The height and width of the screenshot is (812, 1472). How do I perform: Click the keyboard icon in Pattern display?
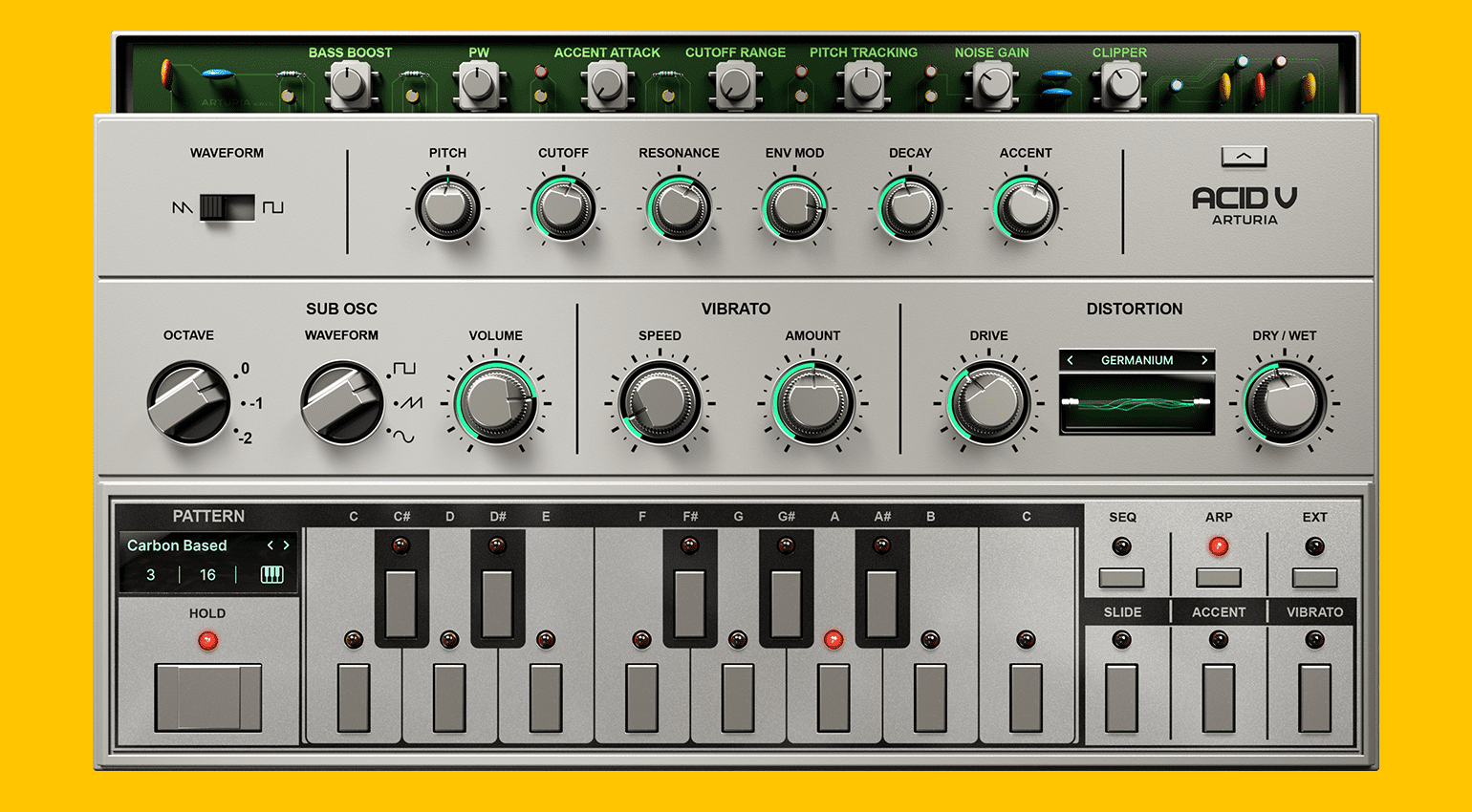click(272, 574)
